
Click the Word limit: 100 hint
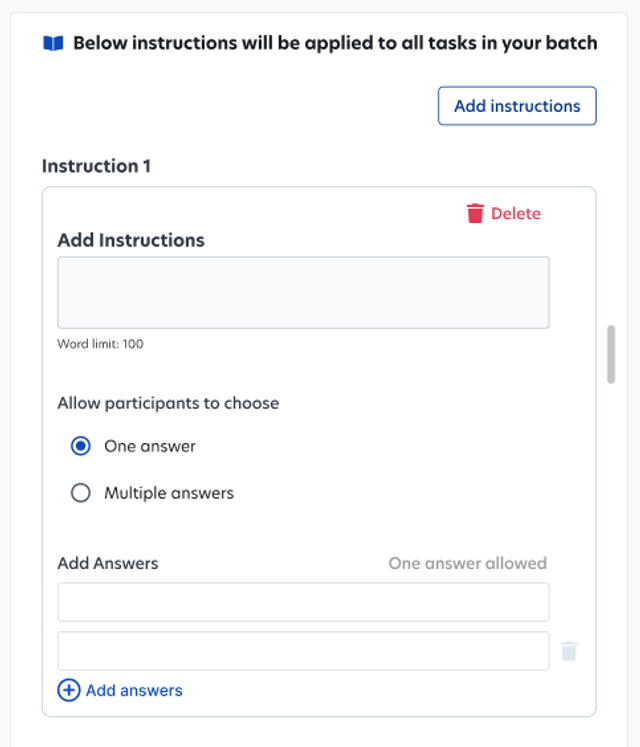click(x=101, y=344)
